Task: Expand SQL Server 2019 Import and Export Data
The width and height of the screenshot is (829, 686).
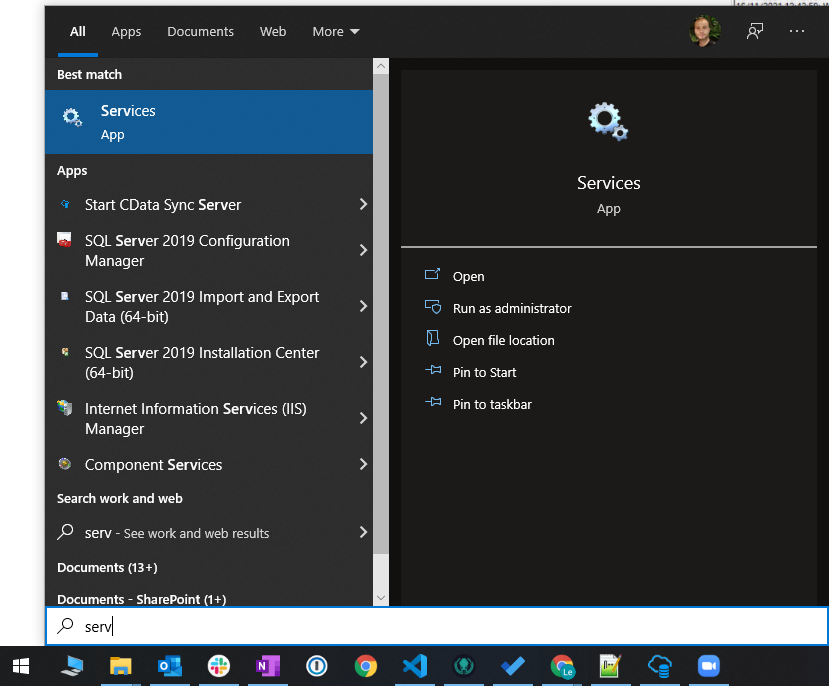Action: click(x=363, y=306)
